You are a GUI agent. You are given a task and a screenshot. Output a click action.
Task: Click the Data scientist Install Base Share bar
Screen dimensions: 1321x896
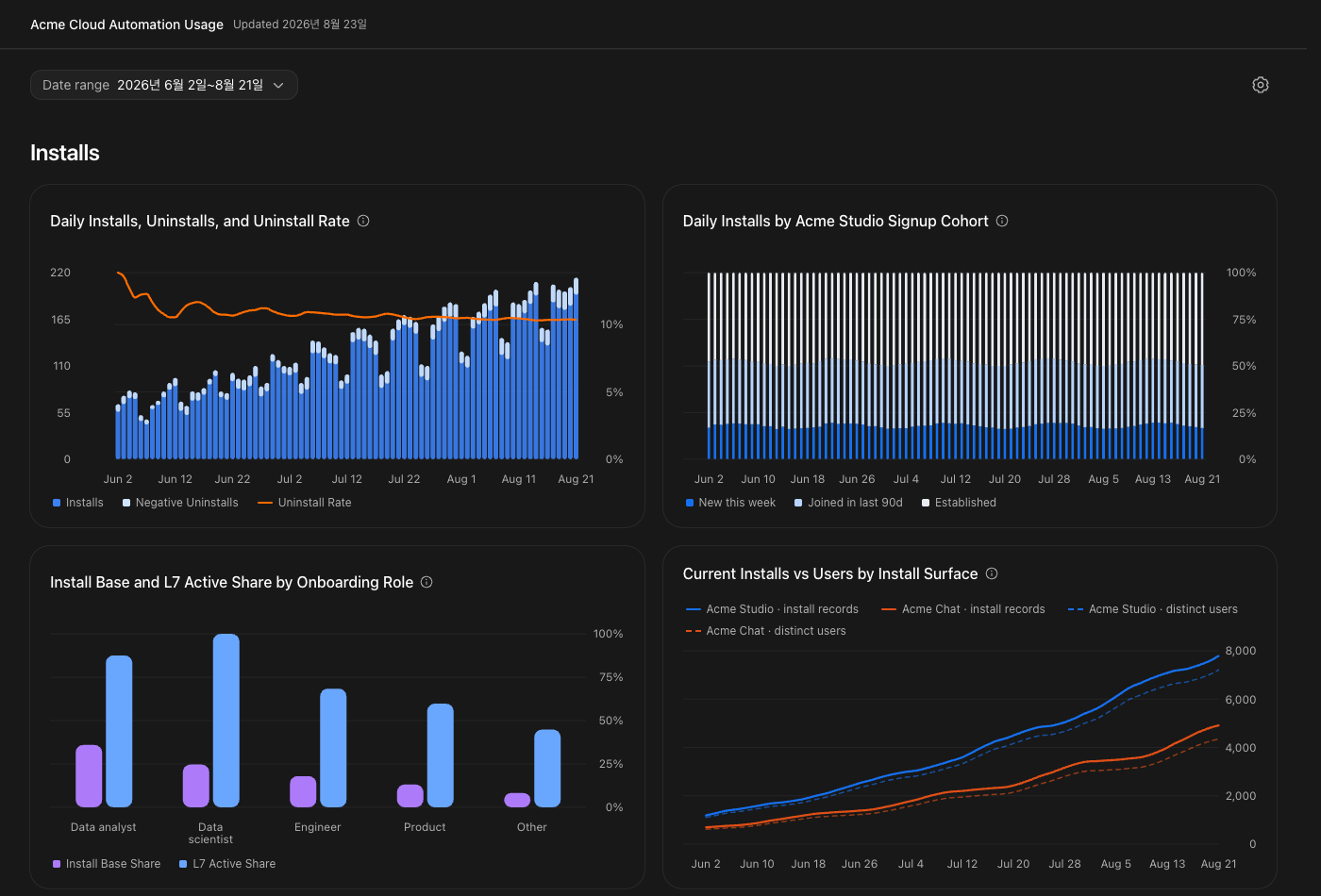(196, 786)
